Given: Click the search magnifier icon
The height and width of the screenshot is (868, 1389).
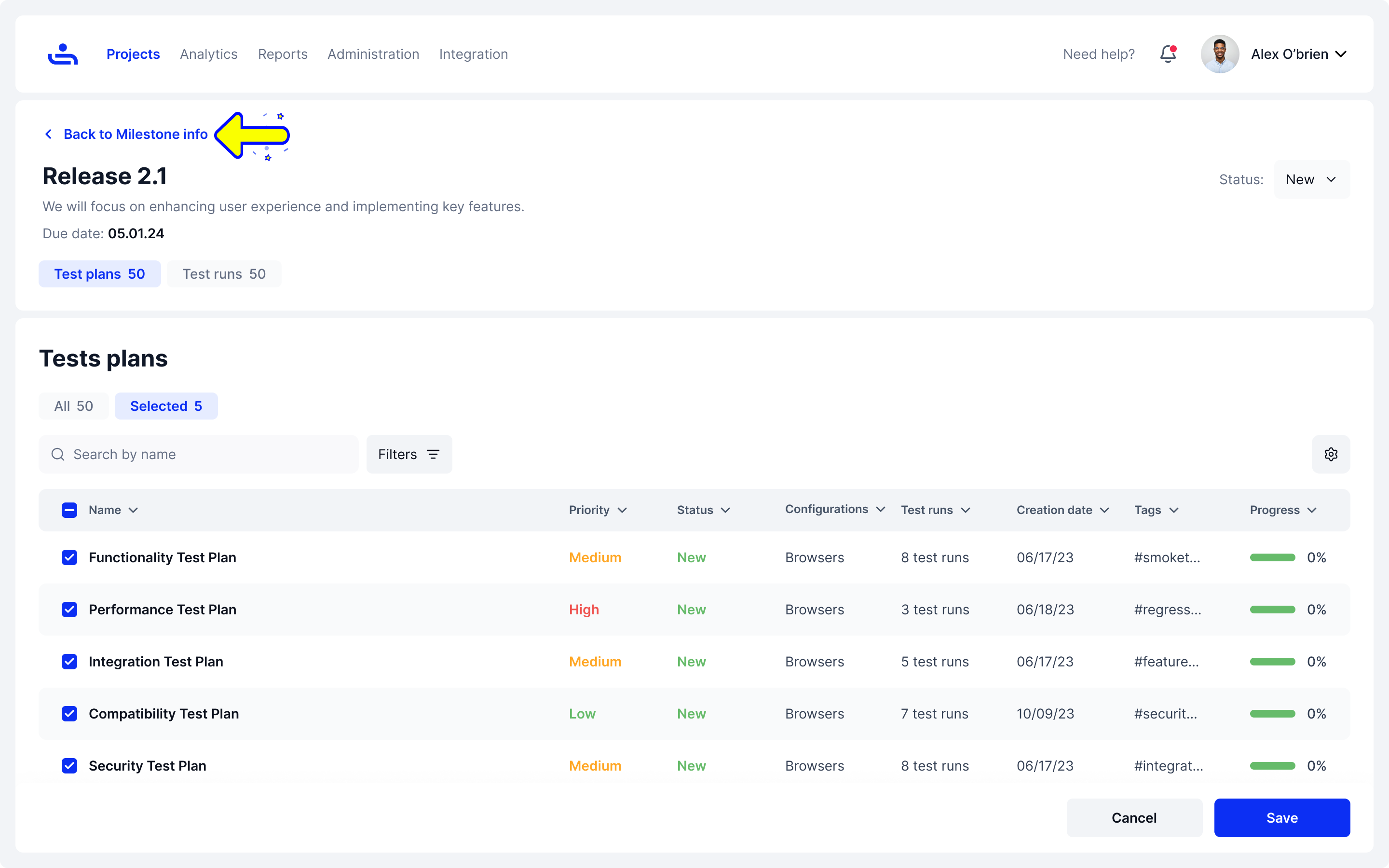Looking at the screenshot, I should click(57, 454).
